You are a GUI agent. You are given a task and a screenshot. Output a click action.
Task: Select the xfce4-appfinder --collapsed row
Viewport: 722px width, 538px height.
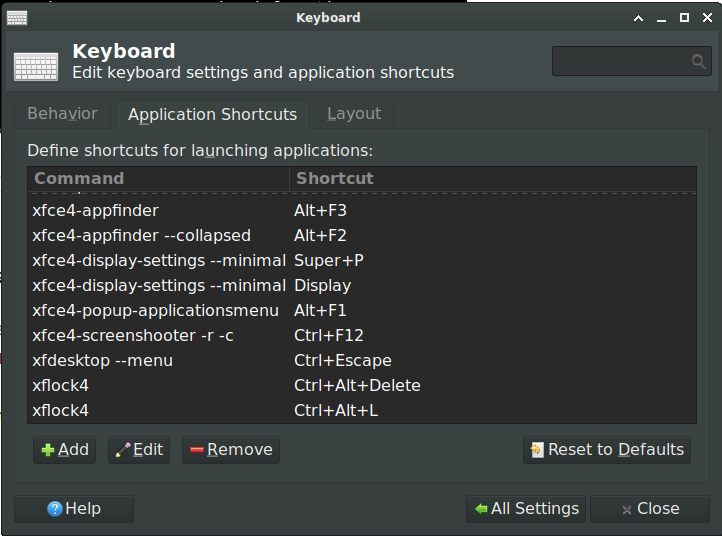coord(362,235)
